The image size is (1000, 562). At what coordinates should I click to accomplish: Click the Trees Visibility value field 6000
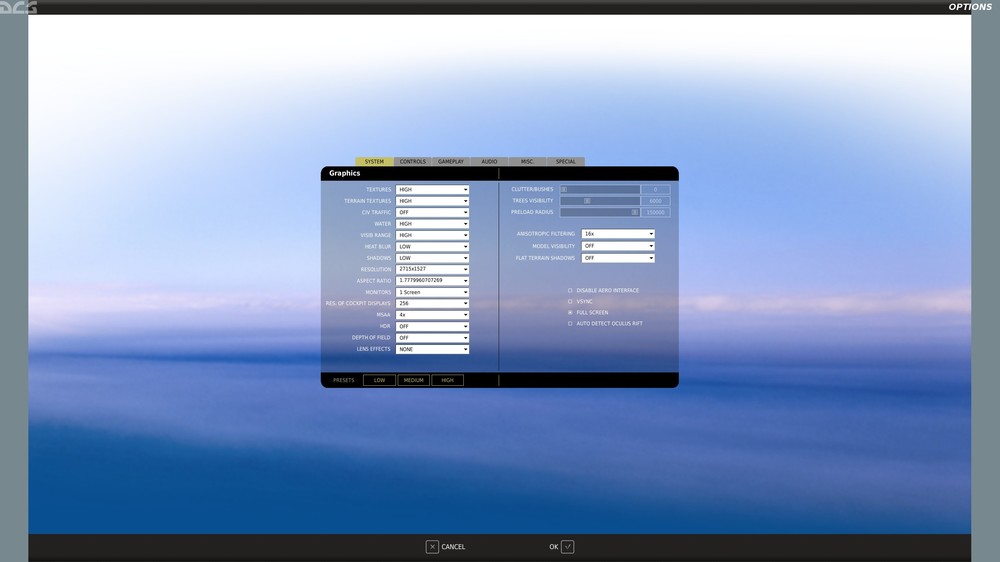tap(656, 201)
